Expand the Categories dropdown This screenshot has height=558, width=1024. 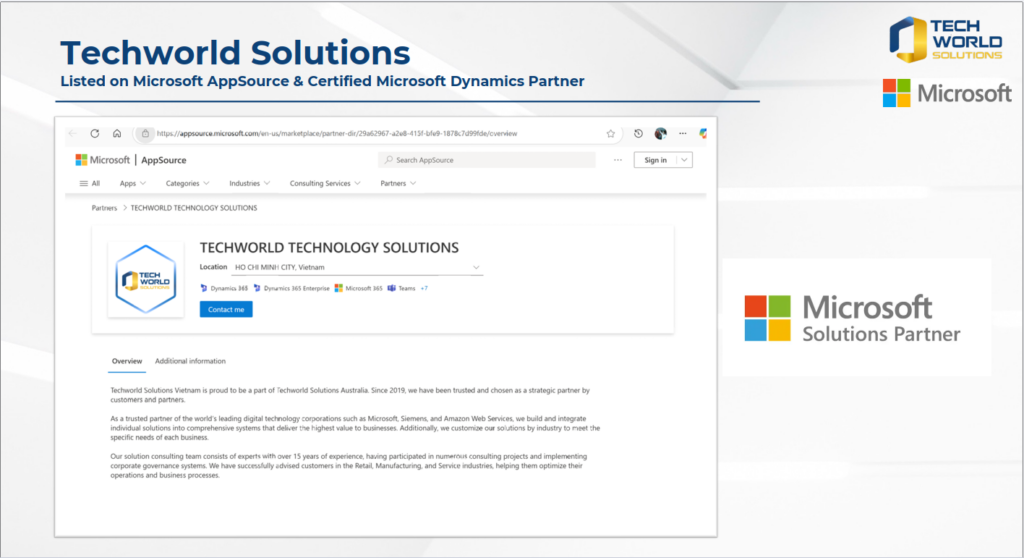(x=187, y=184)
